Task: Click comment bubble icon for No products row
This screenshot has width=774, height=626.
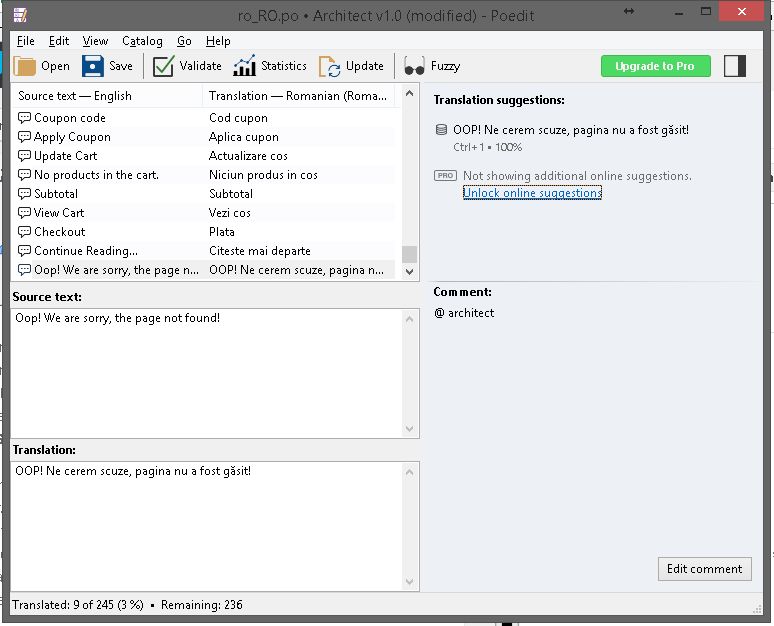Action: [x=24, y=175]
